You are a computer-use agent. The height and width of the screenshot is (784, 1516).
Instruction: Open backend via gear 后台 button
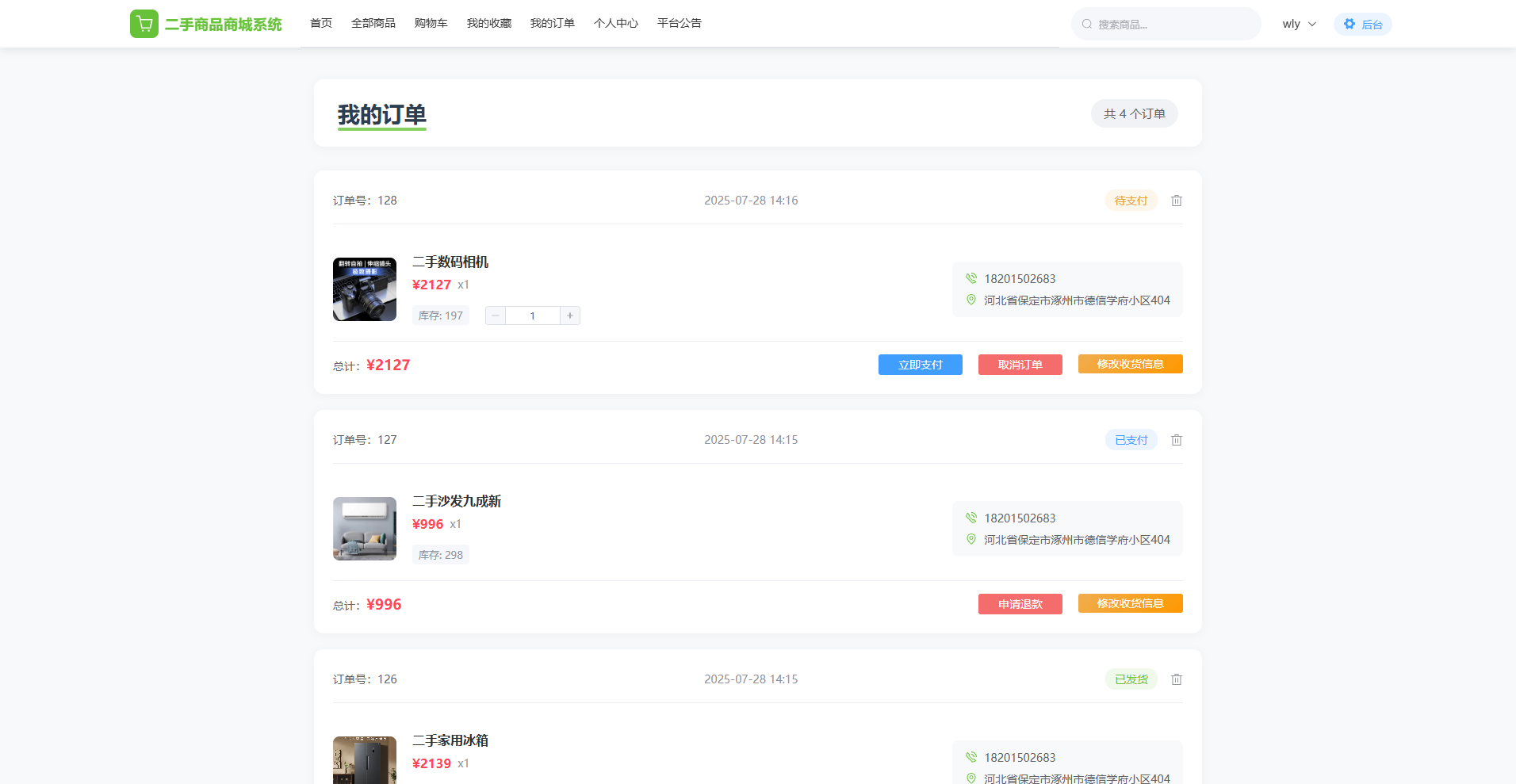point(1362,24)
